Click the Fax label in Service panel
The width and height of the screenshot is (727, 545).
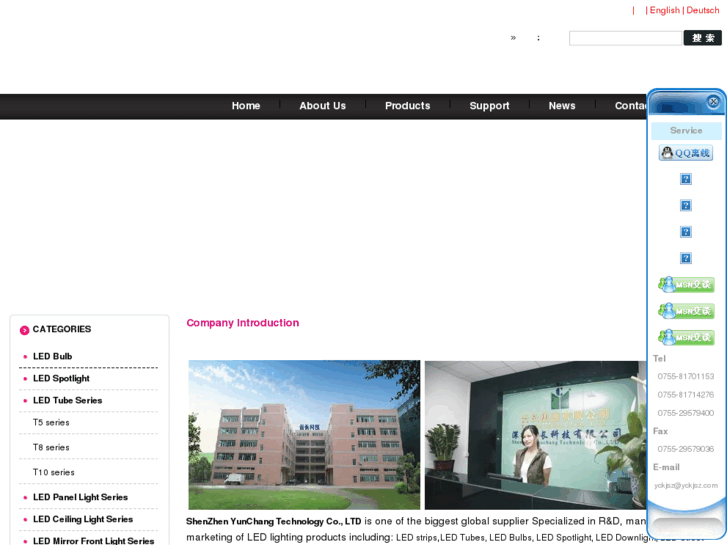click(x=660, y=431)
